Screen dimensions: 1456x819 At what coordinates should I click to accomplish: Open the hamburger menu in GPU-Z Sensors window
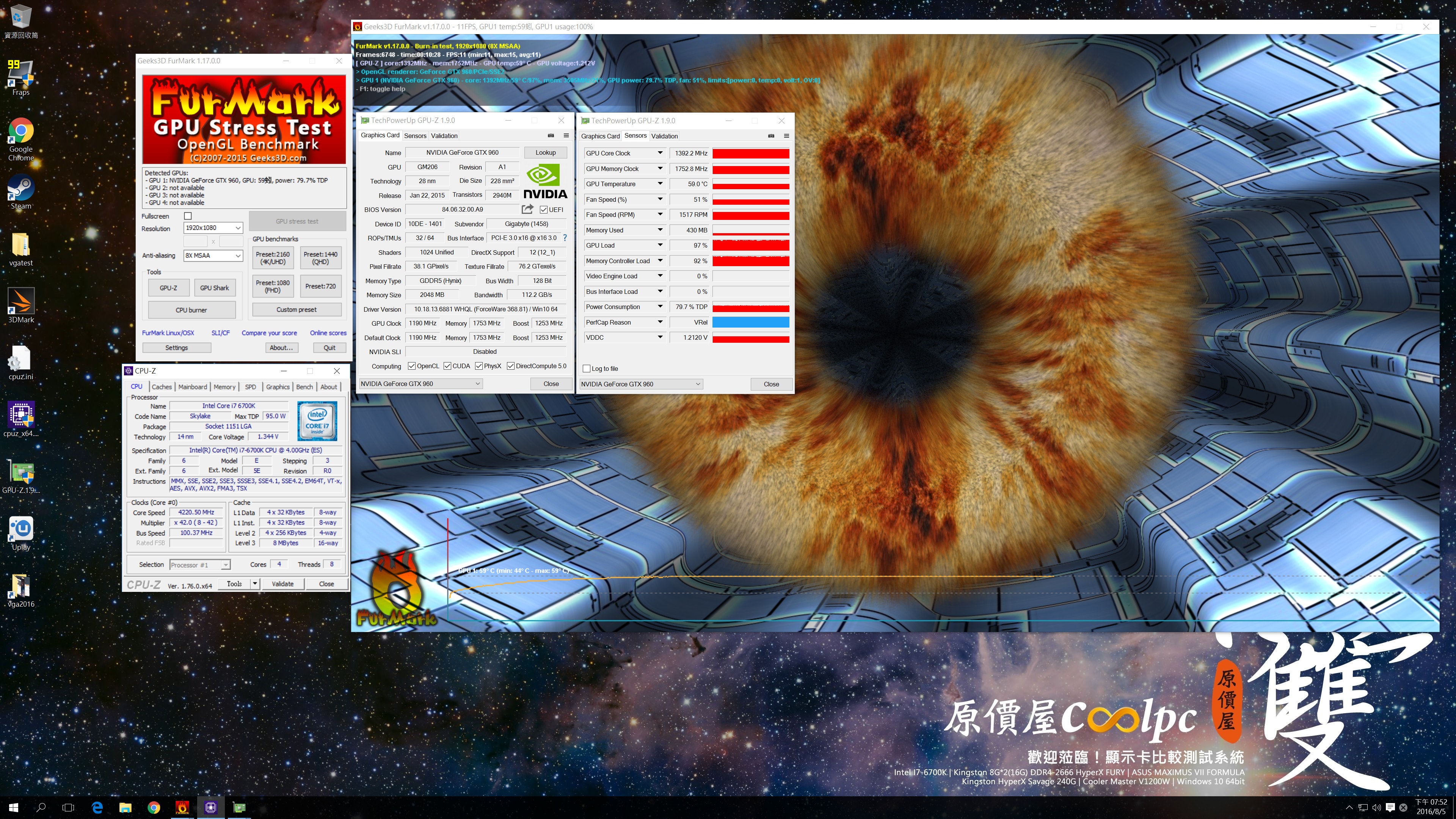pos(786,136)
